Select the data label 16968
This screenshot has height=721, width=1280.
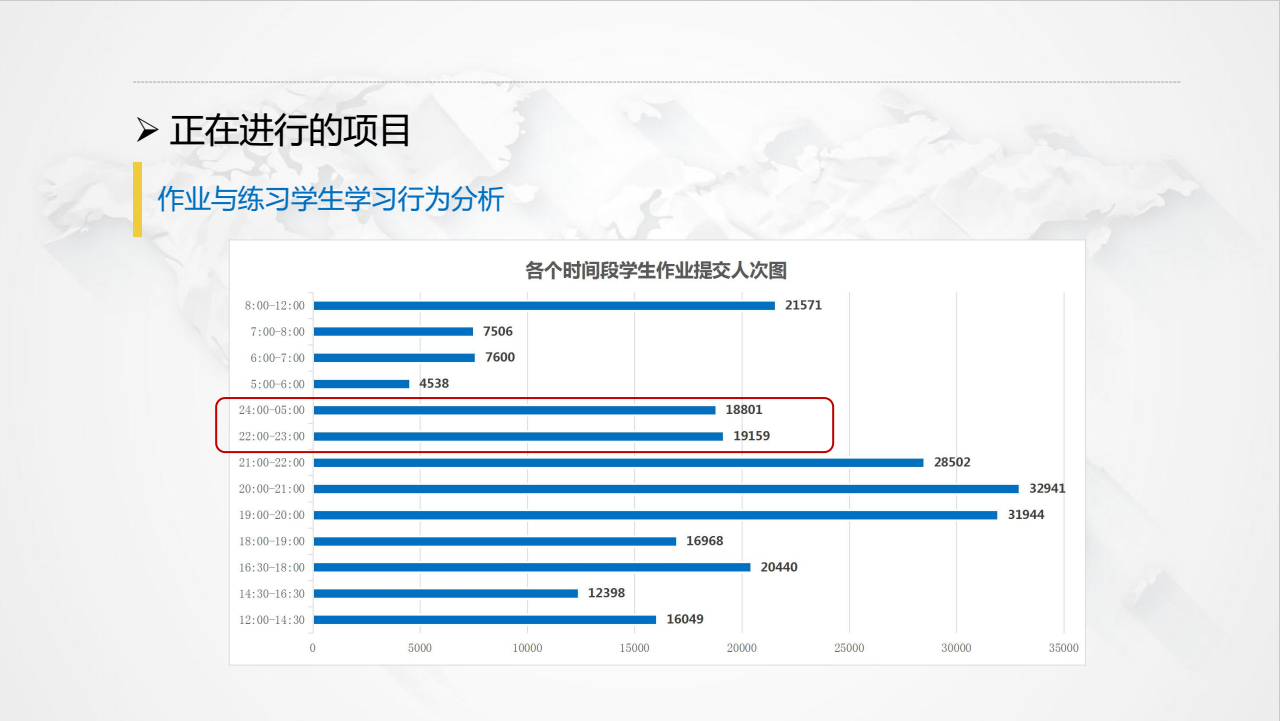pyautogui.click(x=705, y=541)
